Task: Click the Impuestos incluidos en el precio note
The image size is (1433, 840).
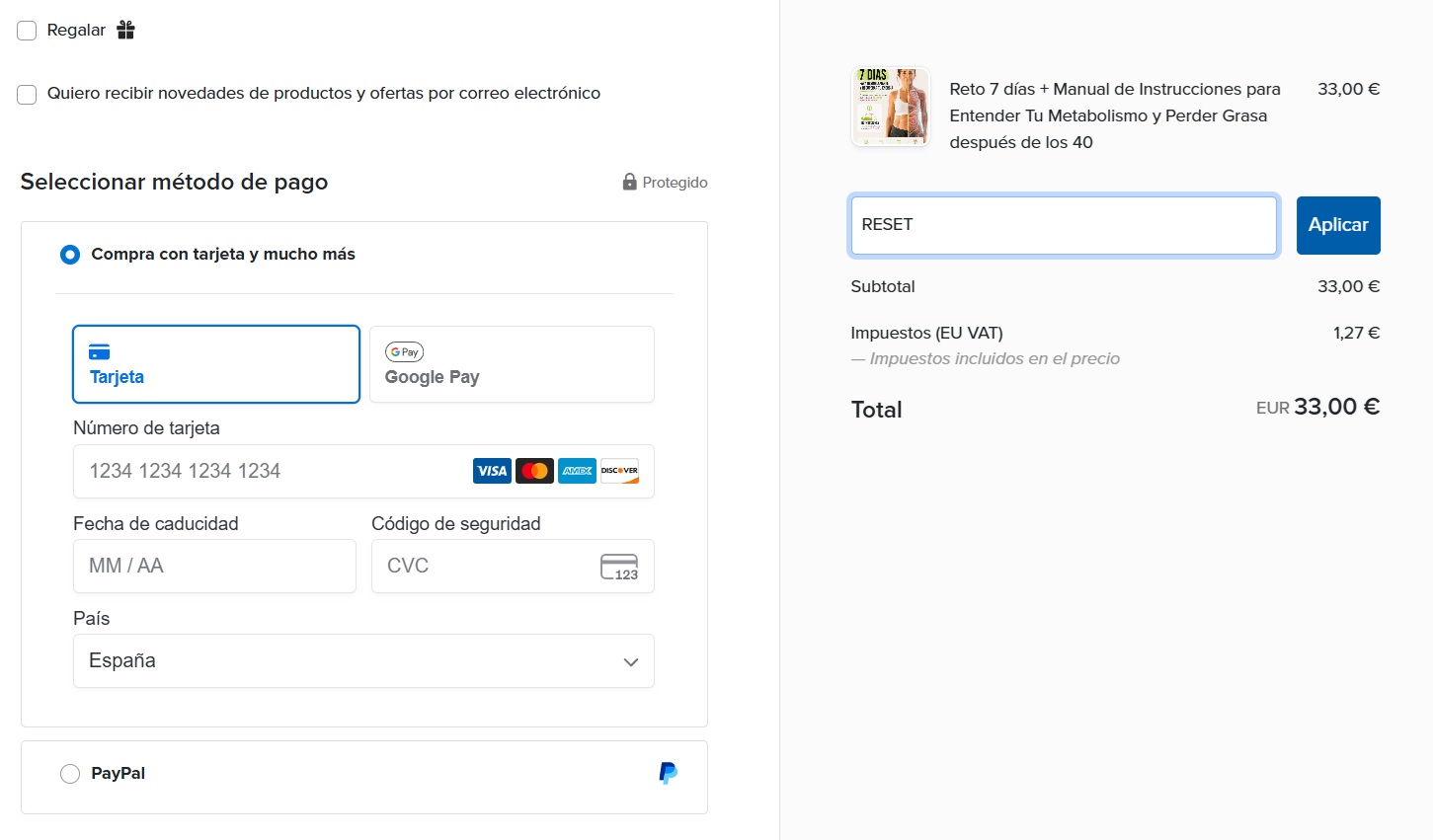Action: point(986,358)
